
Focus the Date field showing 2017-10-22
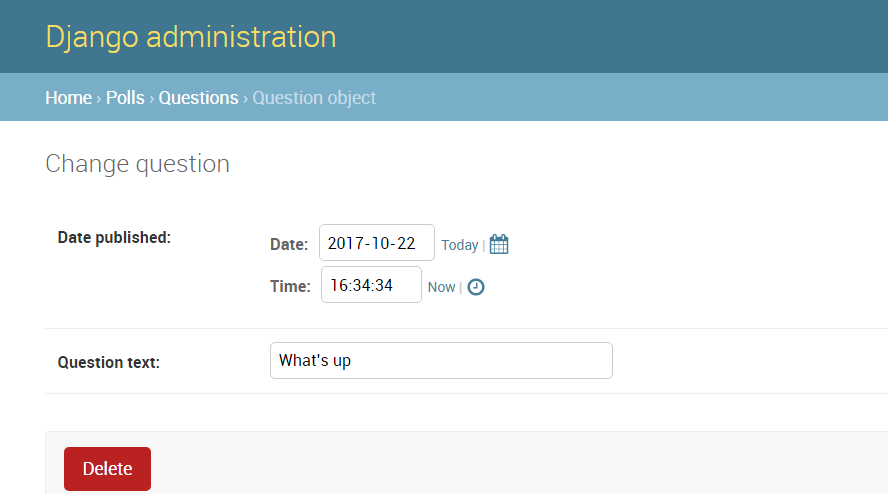click(377, 242)
